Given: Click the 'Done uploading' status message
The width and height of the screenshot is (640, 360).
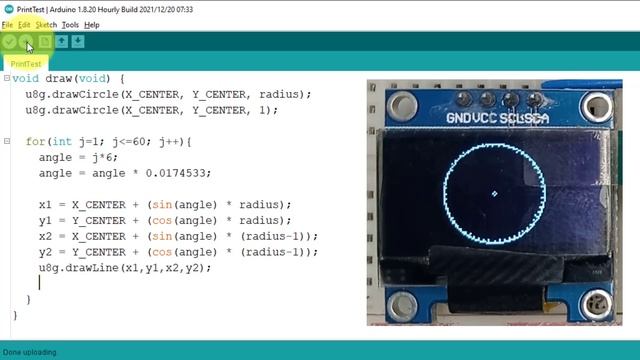Looking at the screenshot, I should tap(29, 352).
